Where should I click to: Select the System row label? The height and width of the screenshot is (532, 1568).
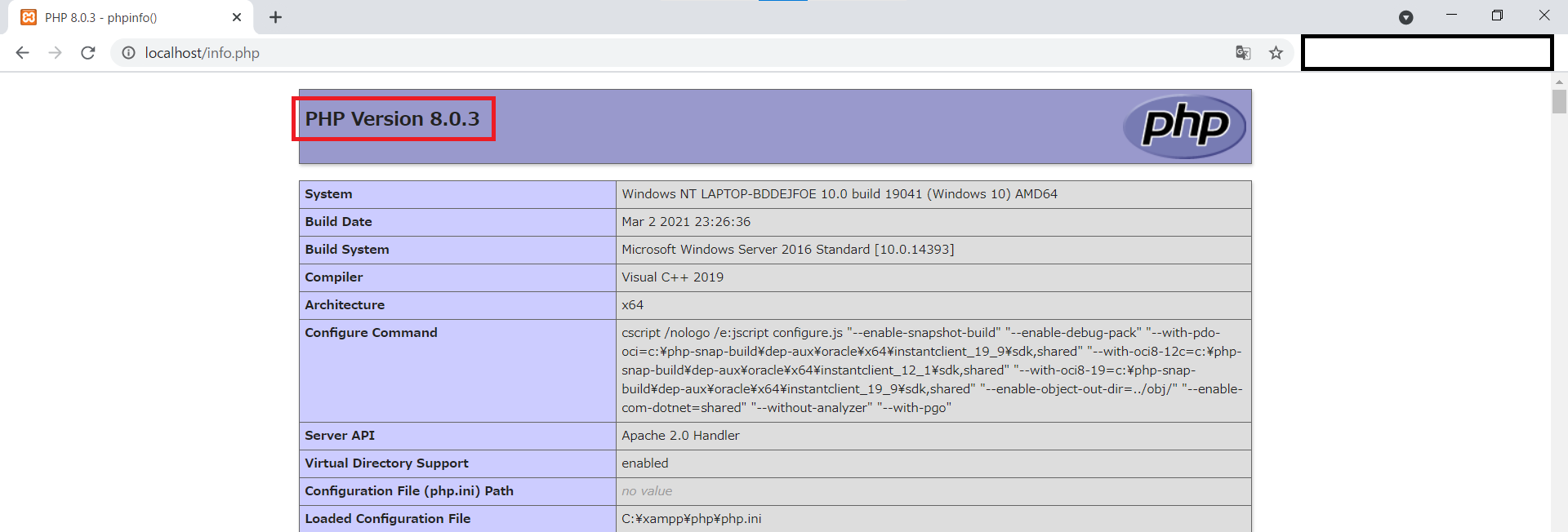328,194
